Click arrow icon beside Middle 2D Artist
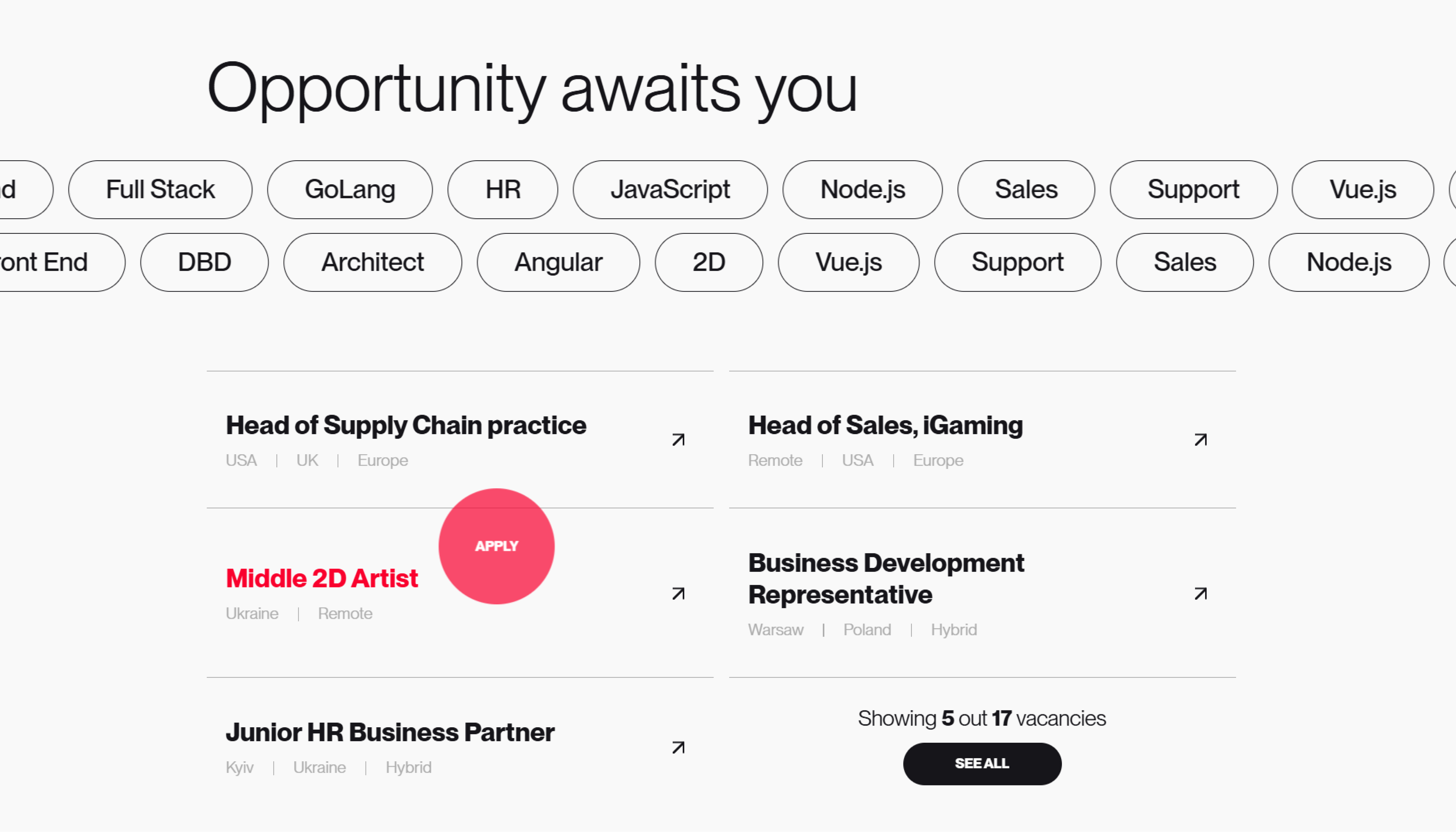 (x=678, y=594)
